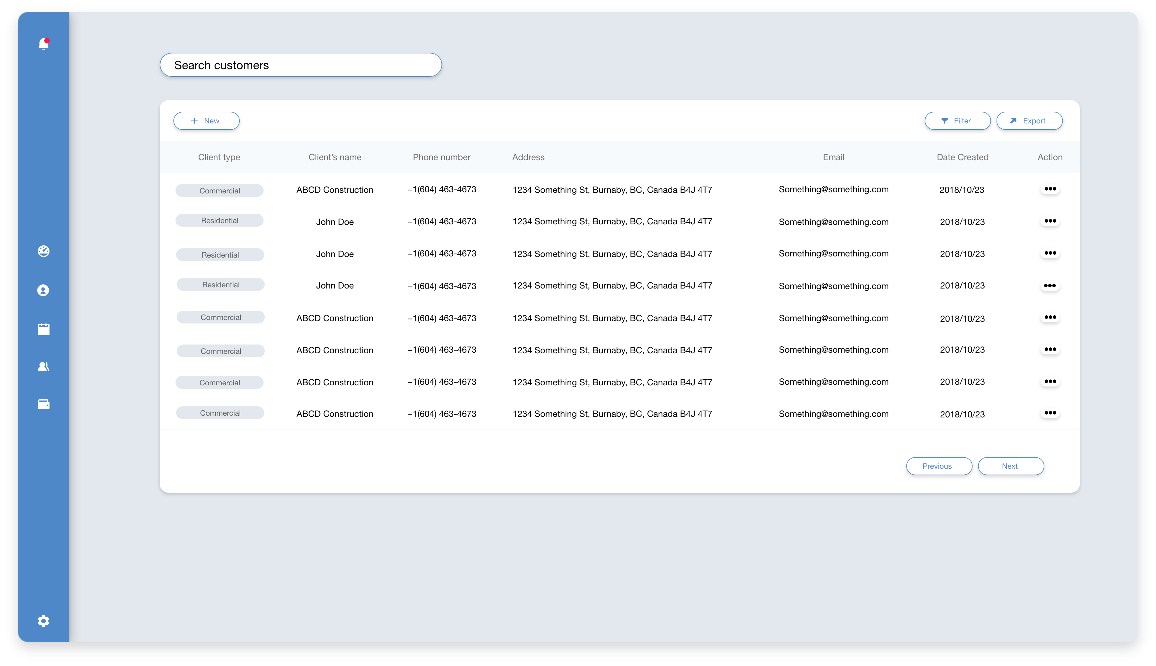Open action menu for the sixth table row
This screenshot has height=666, width=1156.
click(1050, 350)
